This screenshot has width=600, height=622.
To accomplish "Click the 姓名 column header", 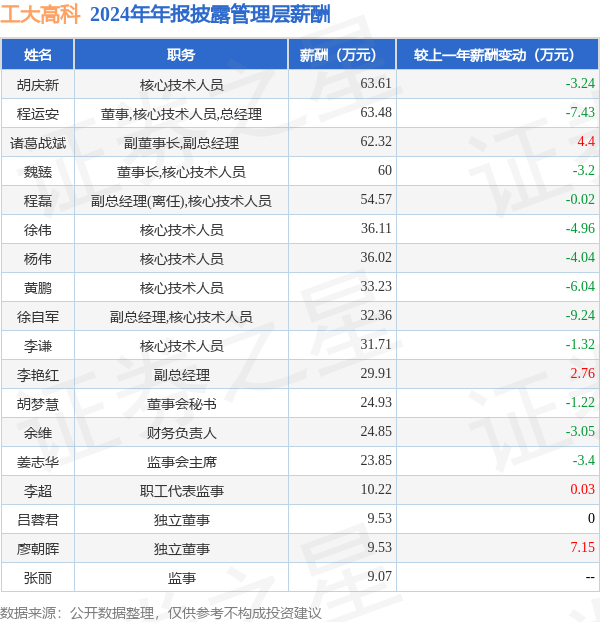I will click(38, 54).
